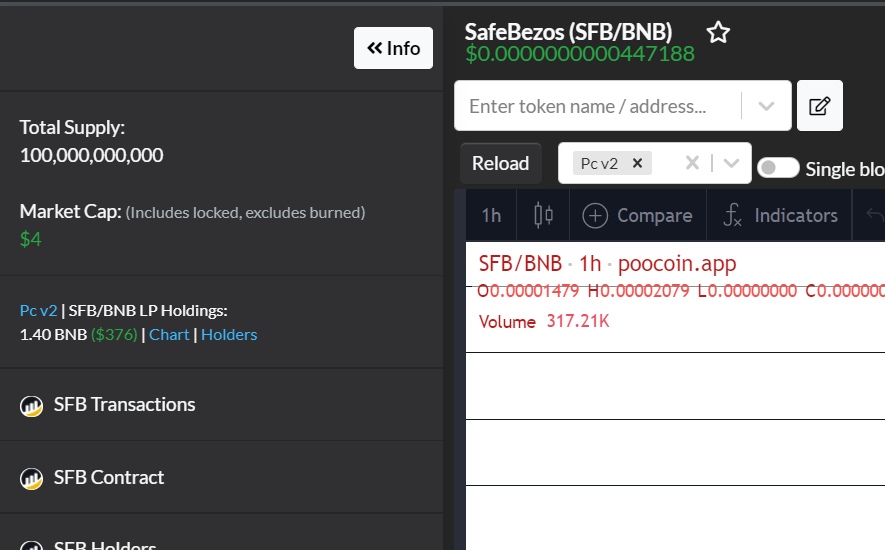Click the SFB Contract BscScan icon
This screenshot has height=550, width=885.
pyautogui.click(x=31, y=479)
